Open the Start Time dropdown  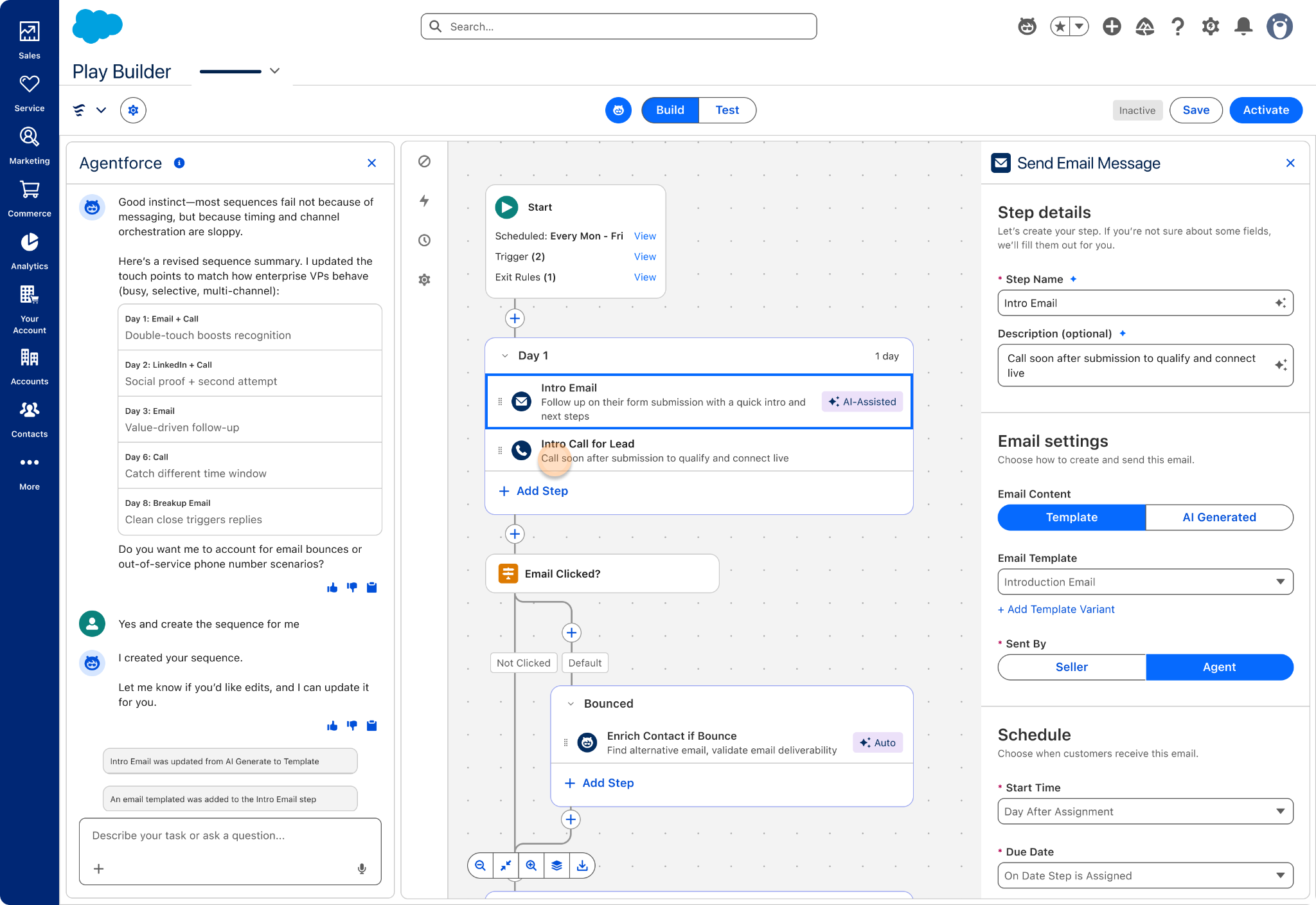pos(1145,811)
